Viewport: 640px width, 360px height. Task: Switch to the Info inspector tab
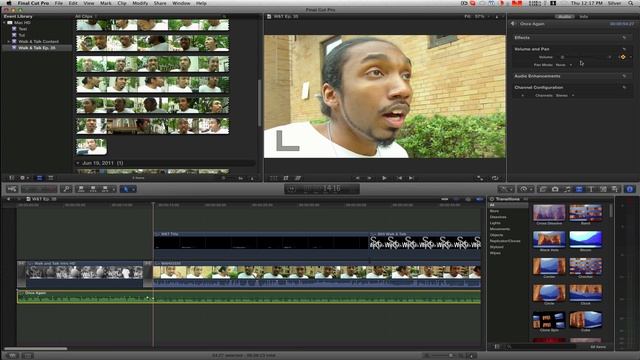pyautogui.click(x=584, y=17)
